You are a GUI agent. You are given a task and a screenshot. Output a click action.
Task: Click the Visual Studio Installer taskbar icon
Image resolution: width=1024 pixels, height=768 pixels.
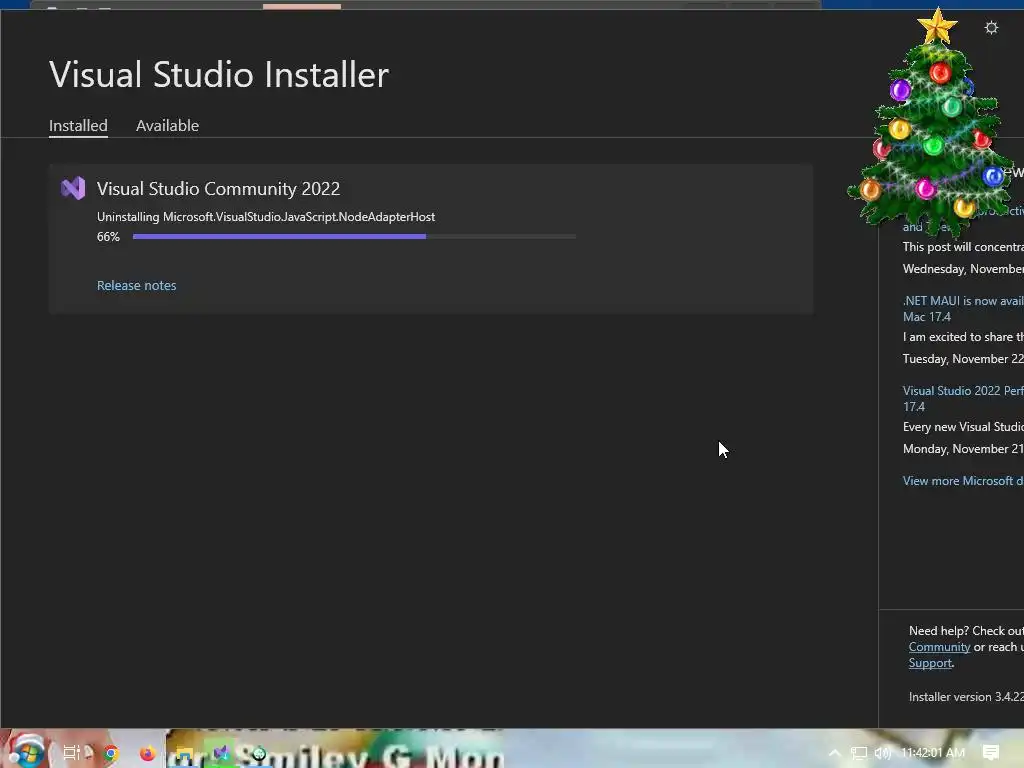[221, 754]
